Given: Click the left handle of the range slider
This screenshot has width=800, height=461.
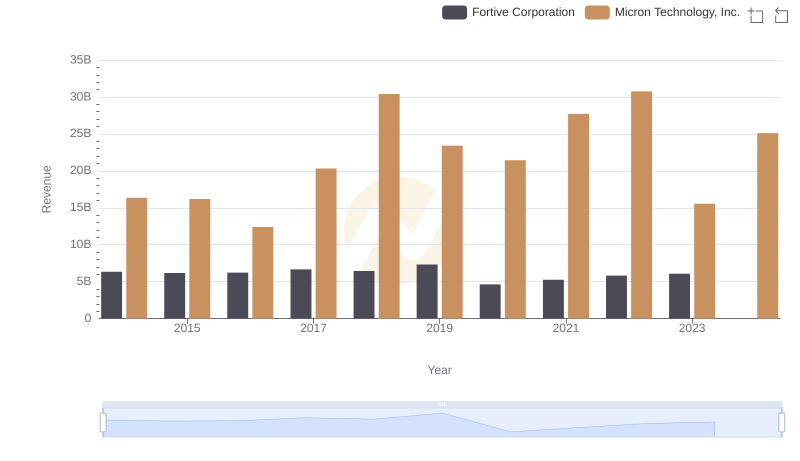Looking at the screenshot, I should (103, 423).
